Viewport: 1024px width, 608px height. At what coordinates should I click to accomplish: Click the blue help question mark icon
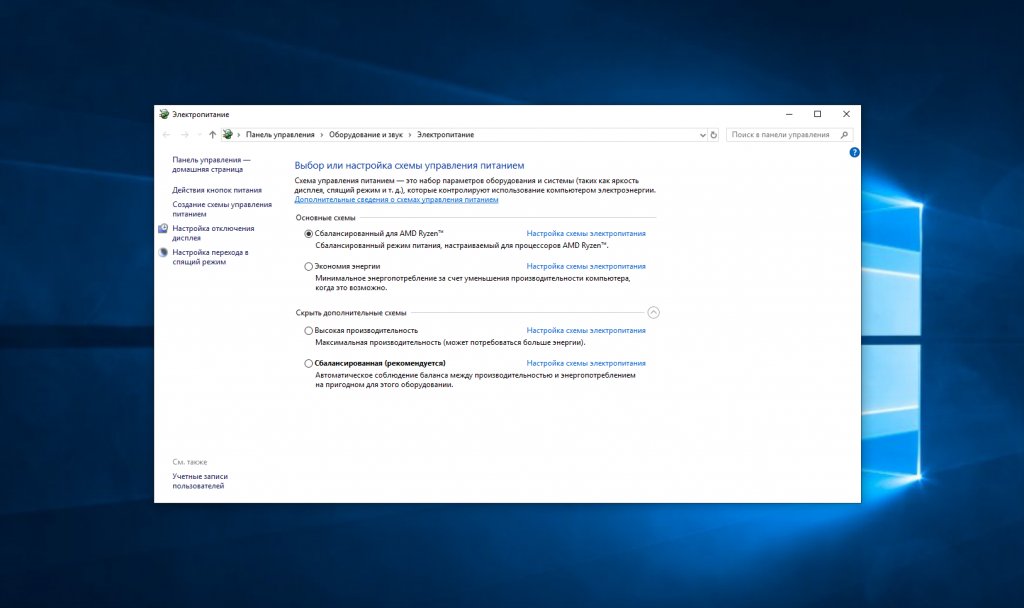tap(854, 152)
